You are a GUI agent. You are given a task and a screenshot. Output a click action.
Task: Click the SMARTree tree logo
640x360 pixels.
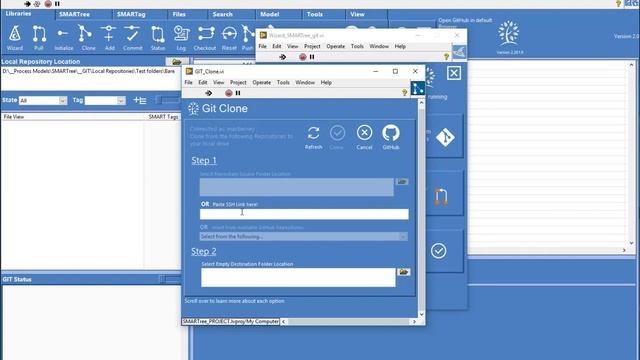click(x=508, y=33)
